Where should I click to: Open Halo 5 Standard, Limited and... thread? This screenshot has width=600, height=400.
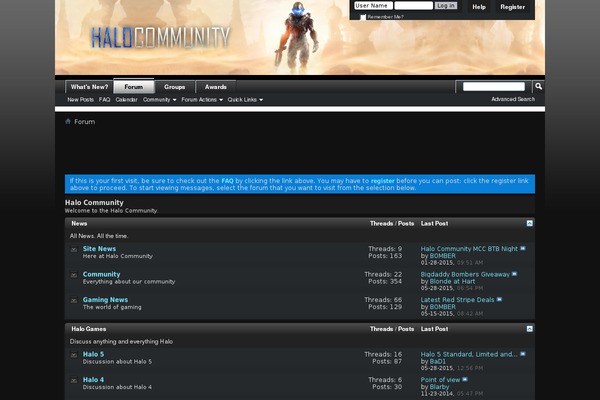click(x=469, y=354)
